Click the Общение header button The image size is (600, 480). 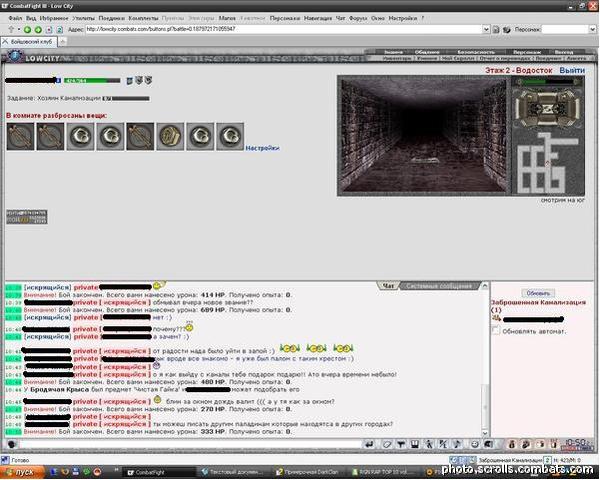427,52
